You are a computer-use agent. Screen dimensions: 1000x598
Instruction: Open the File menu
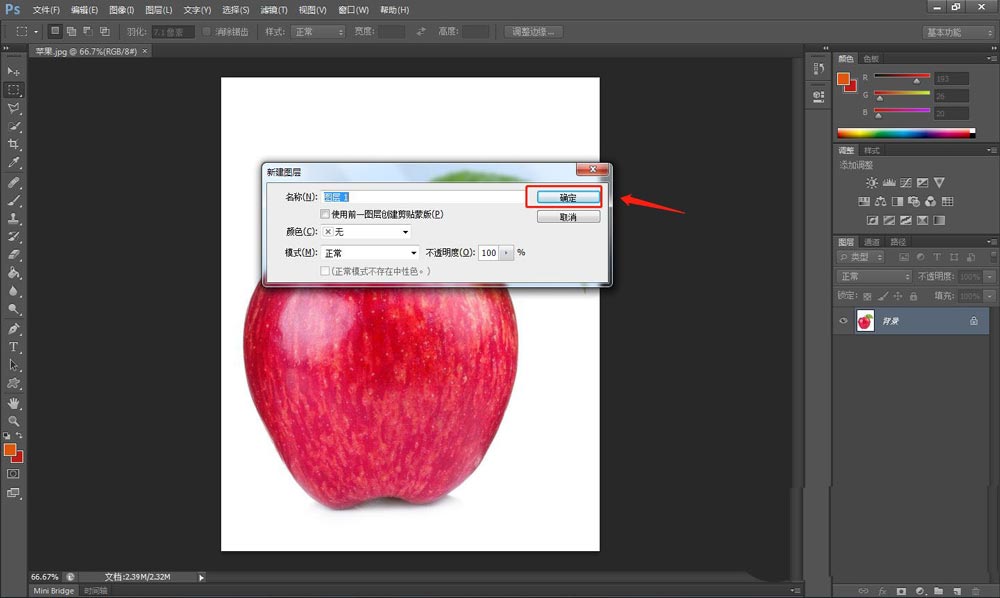point(46,10)
